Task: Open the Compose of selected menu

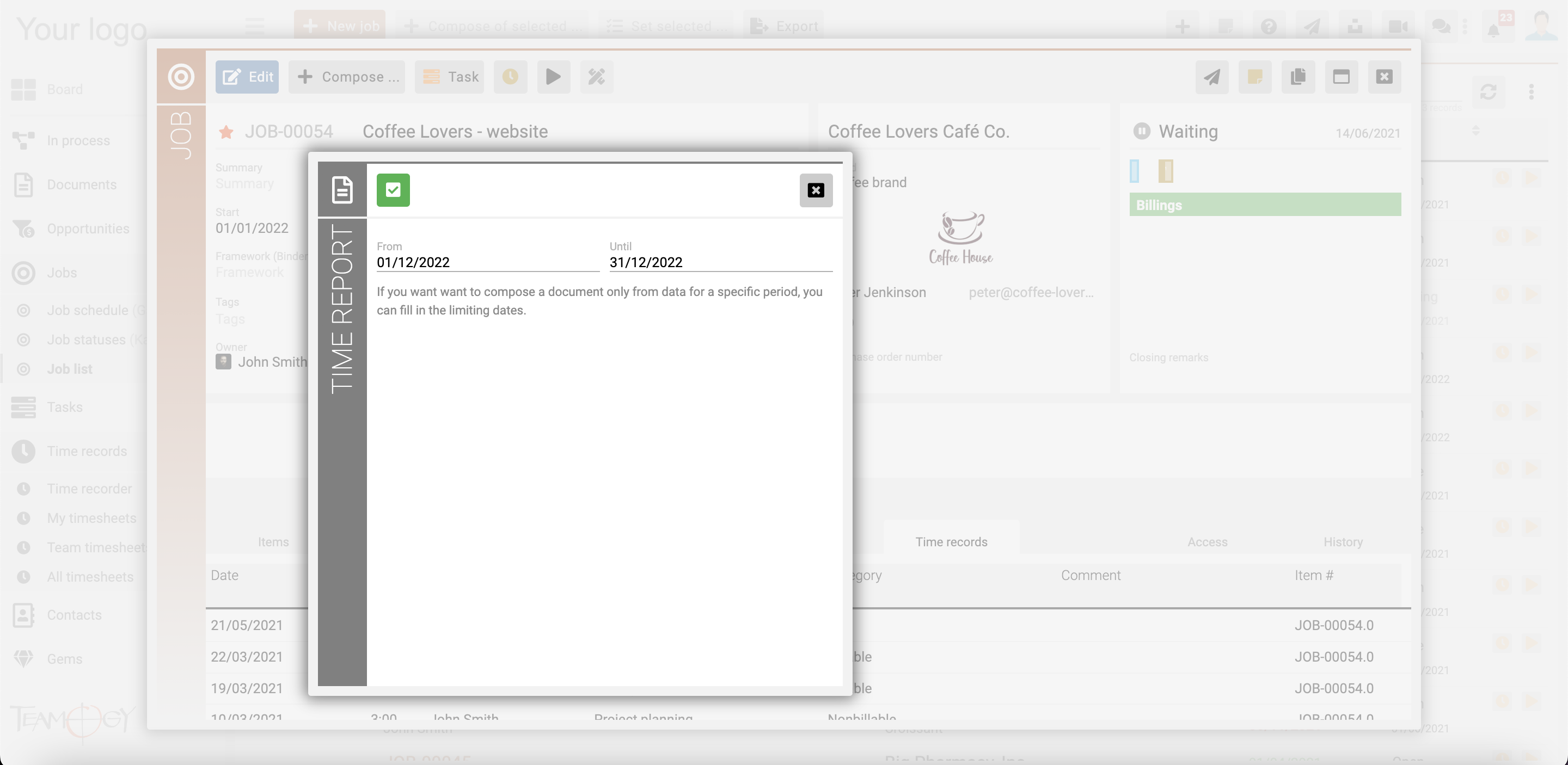Action: coord(492,26)
